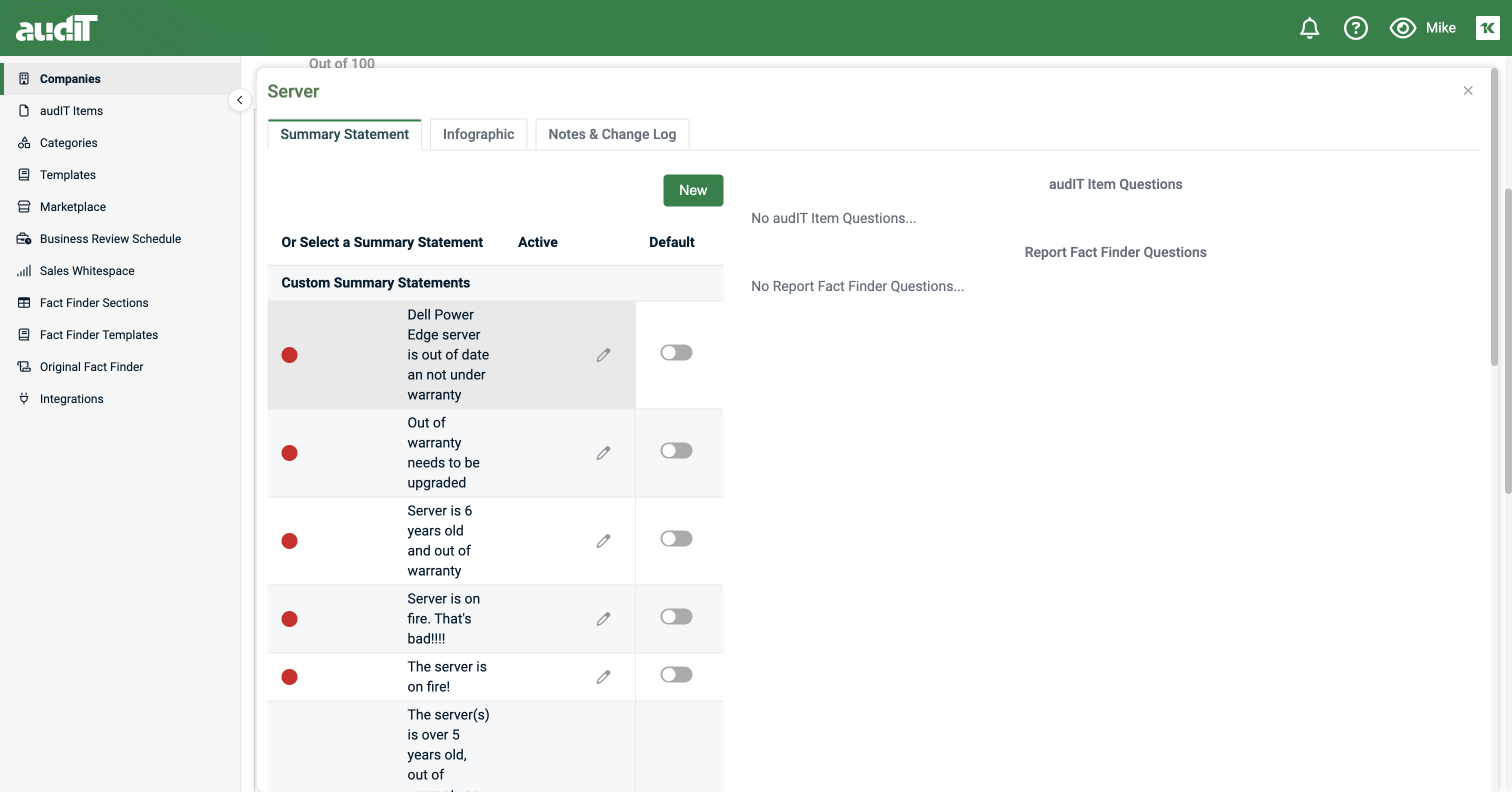This screenshot has width=1512, height=792.
Task: Edit Server is 6 years old statement
Action: tap(603, 540)
